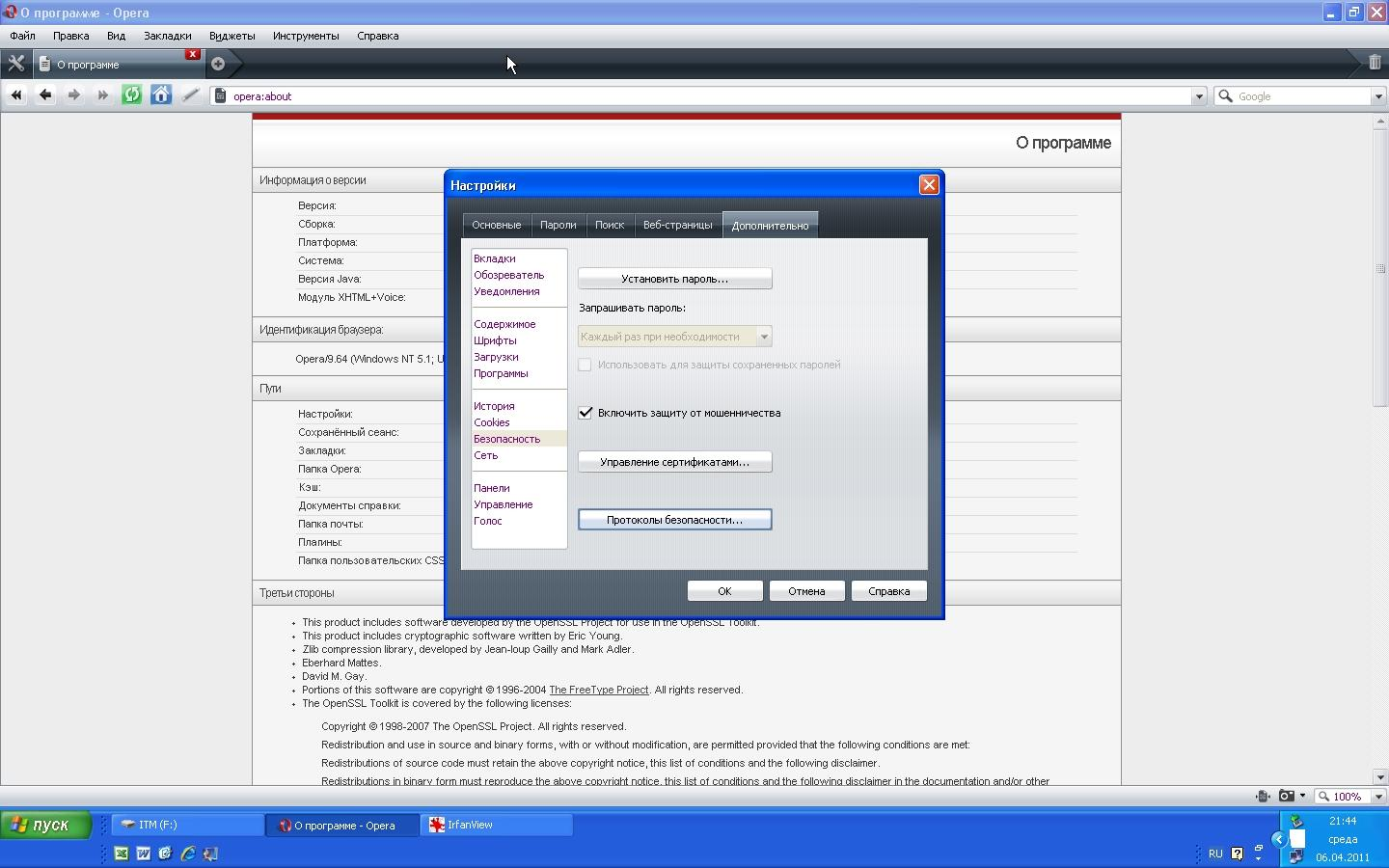Launch Excel from the quick launch bar
Viewport: 1389px width, 868px height.
[122, 854]
